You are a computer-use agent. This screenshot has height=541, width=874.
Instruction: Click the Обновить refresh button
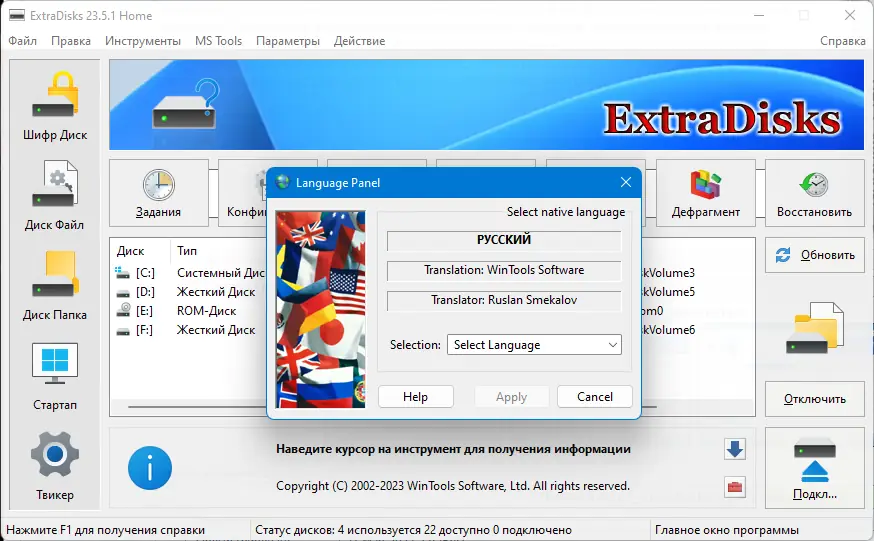point(814,255)
